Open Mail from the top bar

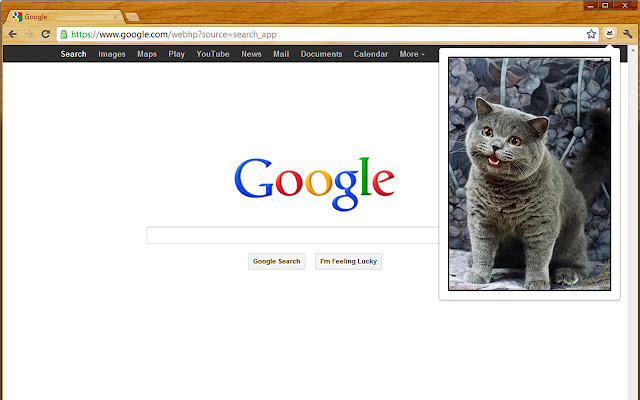pyautogui.click(x=281, y=54)
